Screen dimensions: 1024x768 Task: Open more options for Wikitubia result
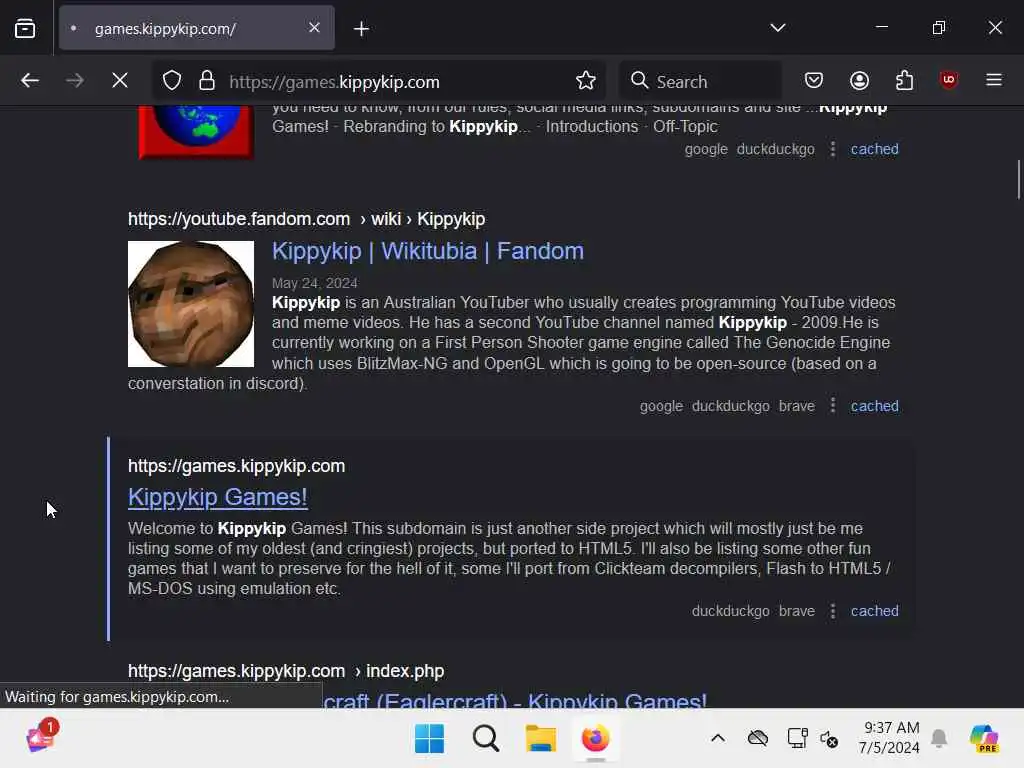tap(833, 406)
